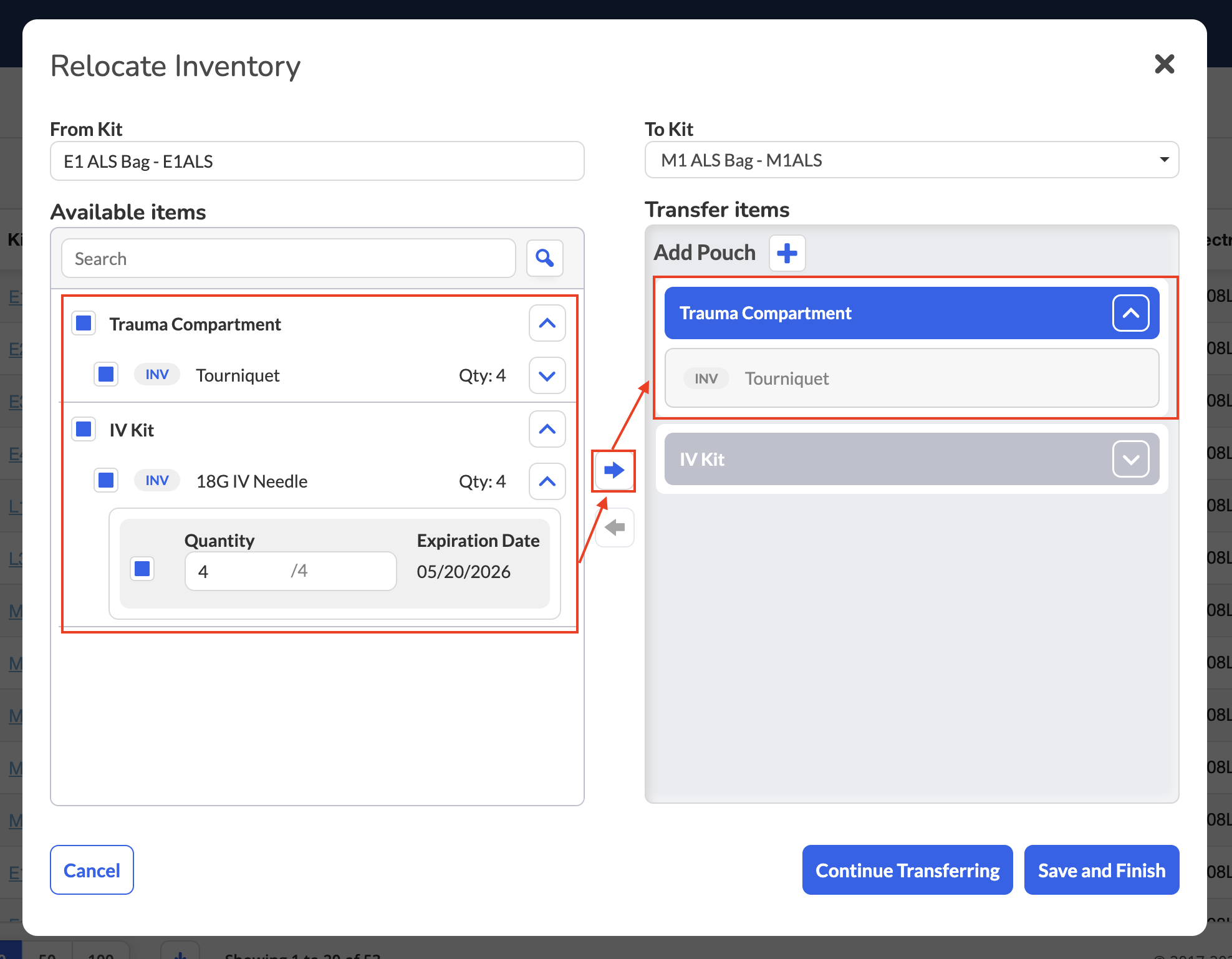Collapse Trauma Compartment in Available items

(547, 323)
